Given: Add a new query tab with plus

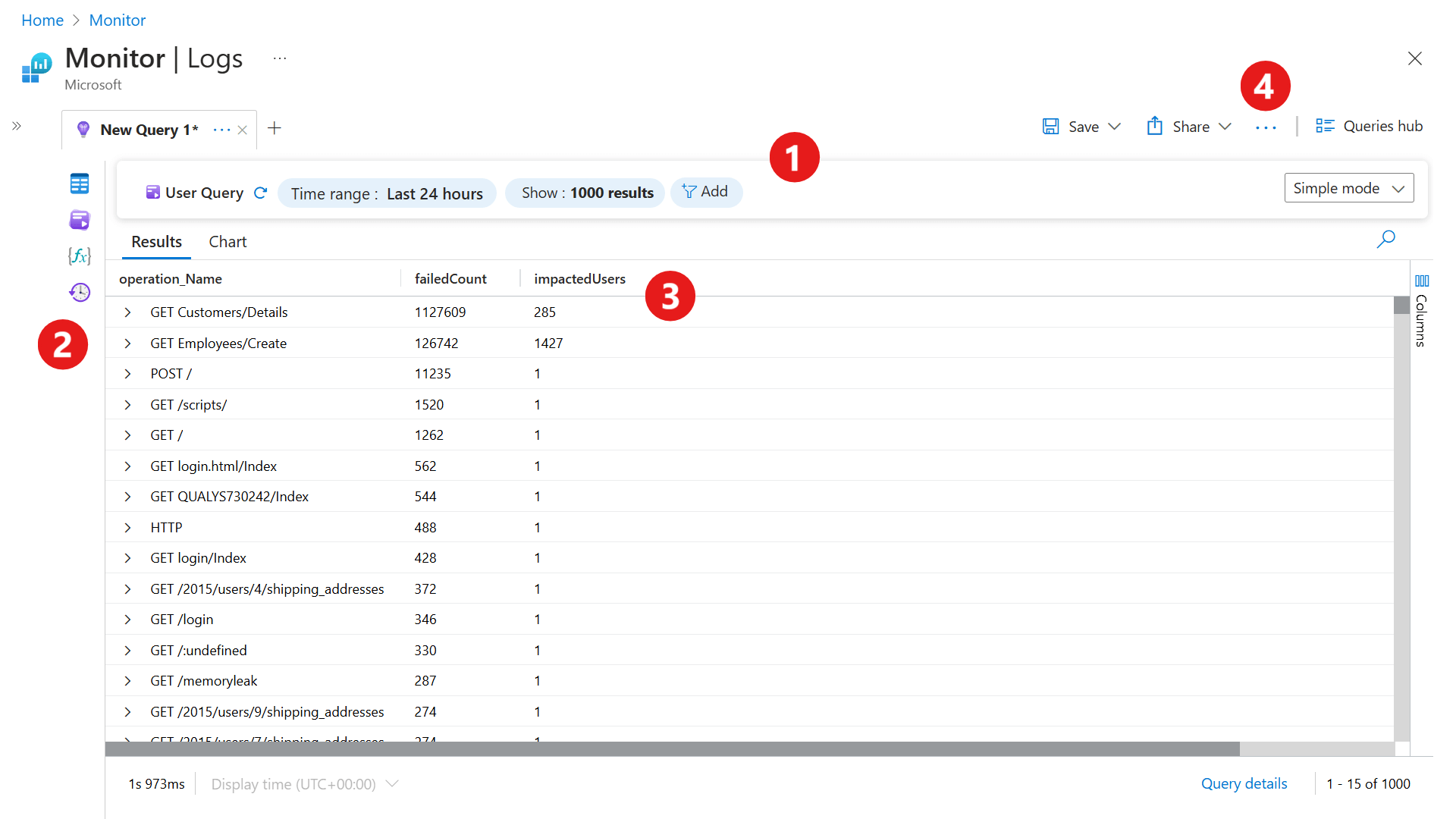Looking at the screenshot, I should [x=275, y=128].
